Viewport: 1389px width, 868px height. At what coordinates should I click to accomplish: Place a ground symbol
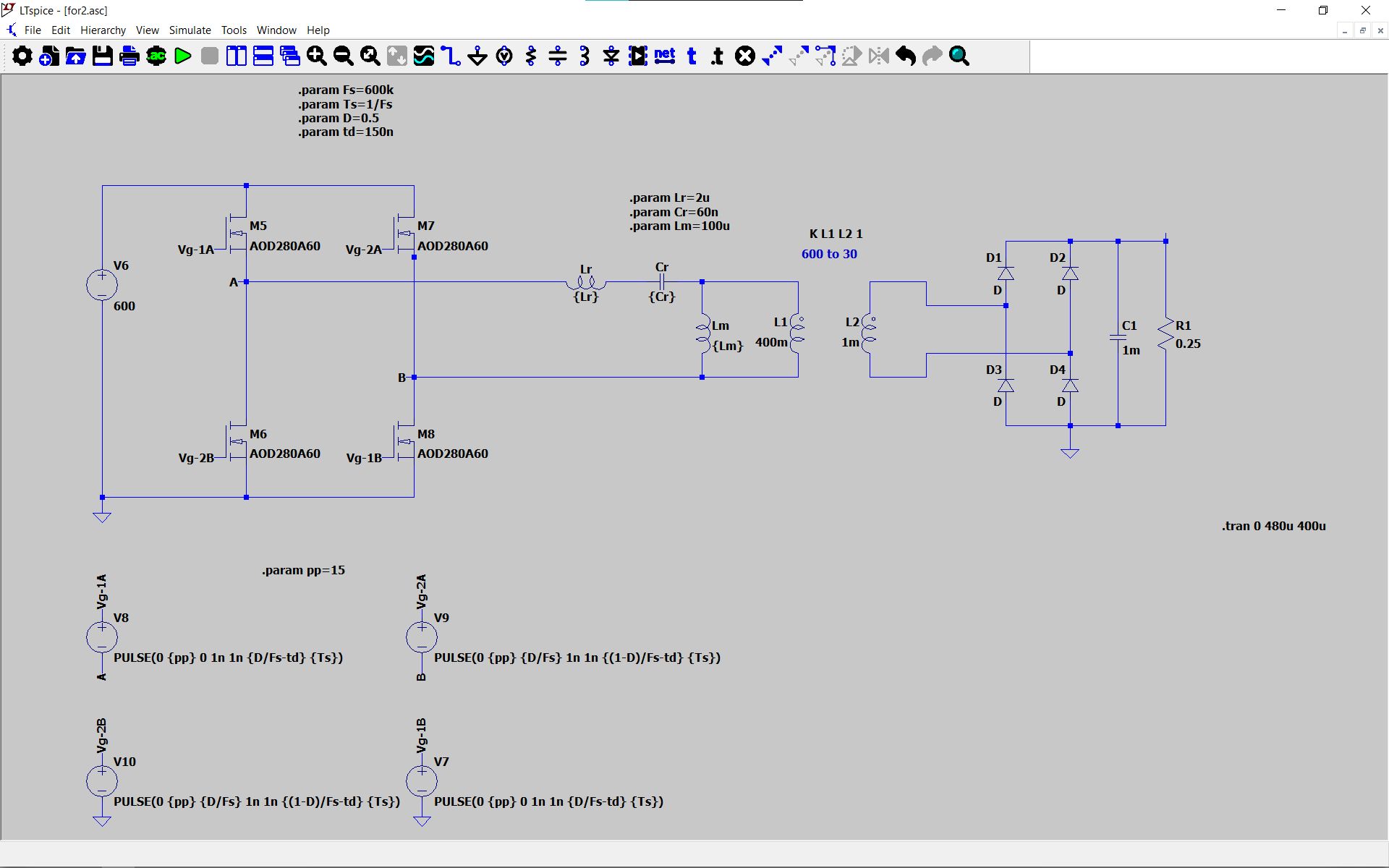click(477, 56)
